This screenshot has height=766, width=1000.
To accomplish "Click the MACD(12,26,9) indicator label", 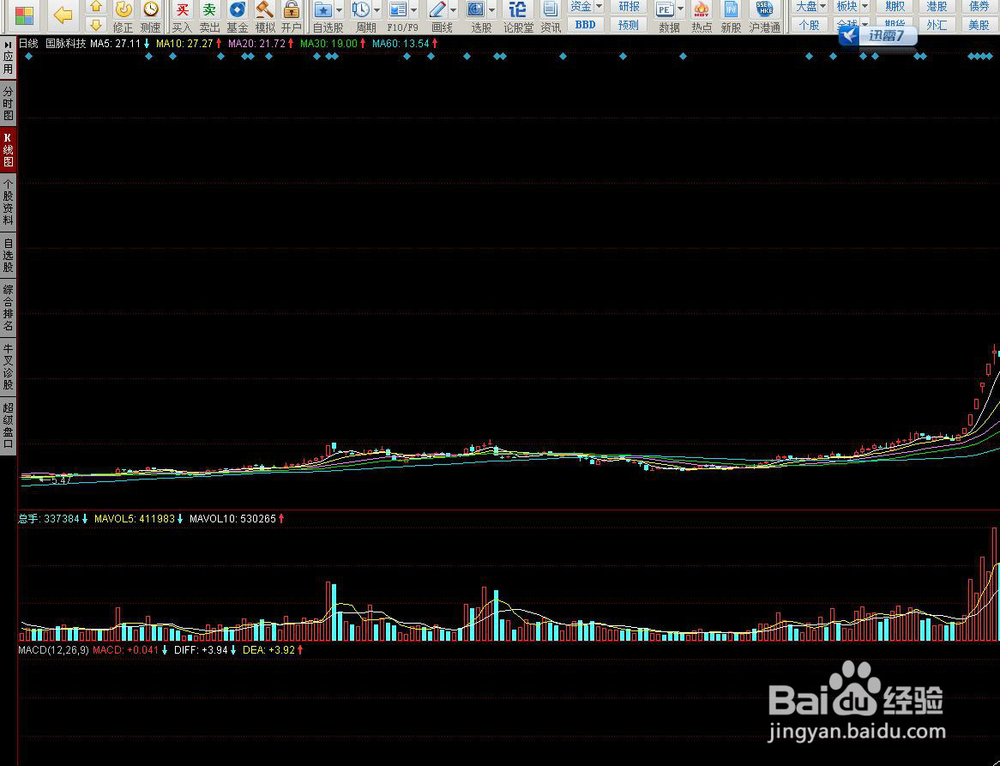I will 54,650.
